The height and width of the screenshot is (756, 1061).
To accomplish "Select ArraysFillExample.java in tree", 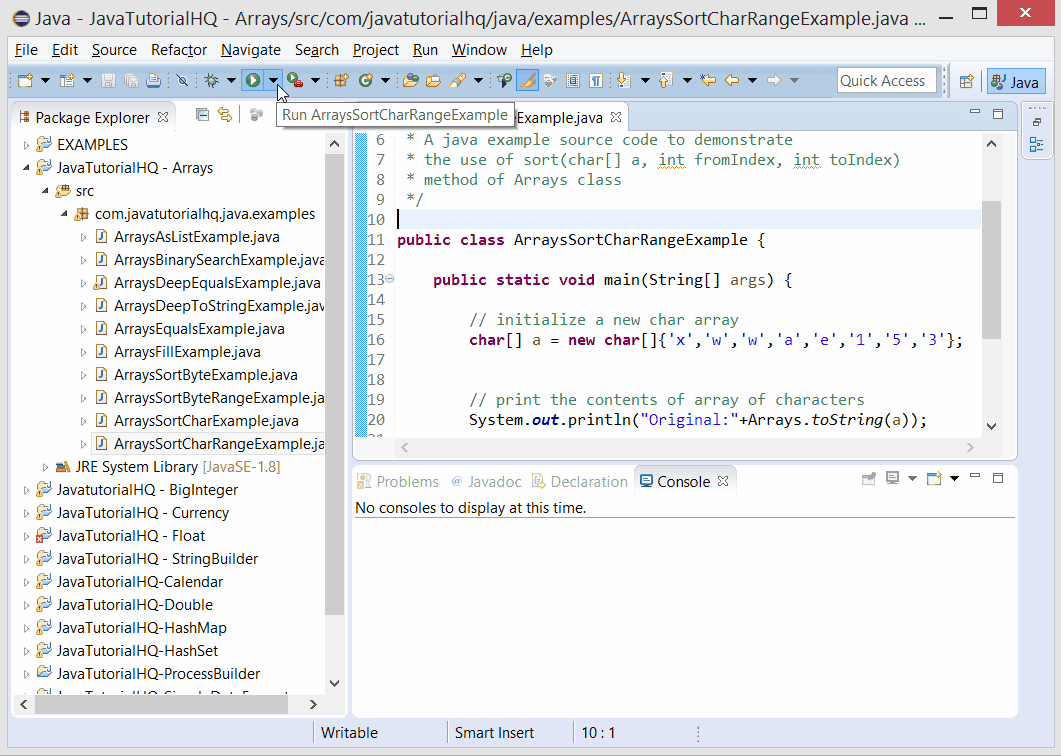I will 187,352.
